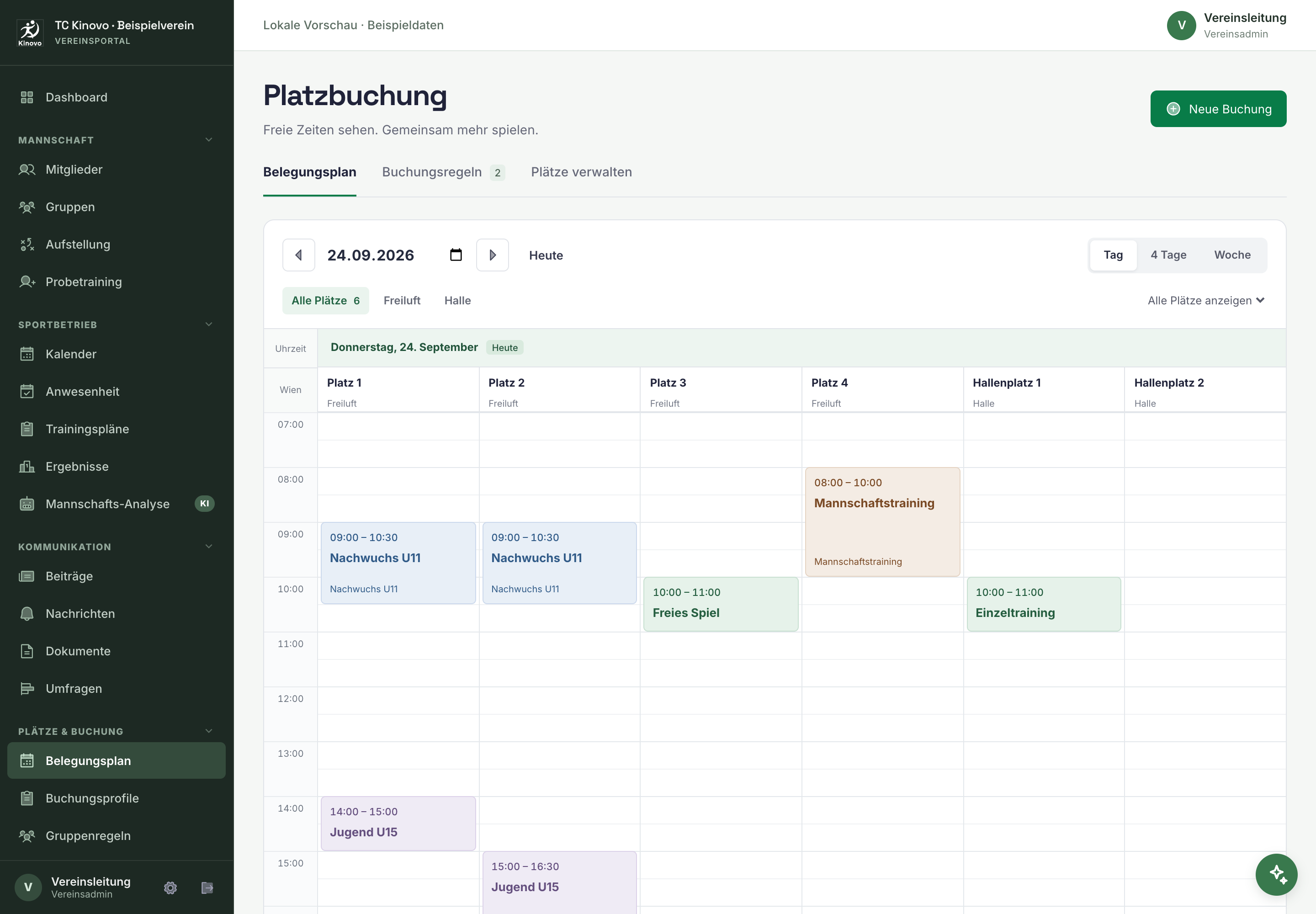Open the Dashboard sidebar item
Viewport: 1316px width, 914px height.
116,97
